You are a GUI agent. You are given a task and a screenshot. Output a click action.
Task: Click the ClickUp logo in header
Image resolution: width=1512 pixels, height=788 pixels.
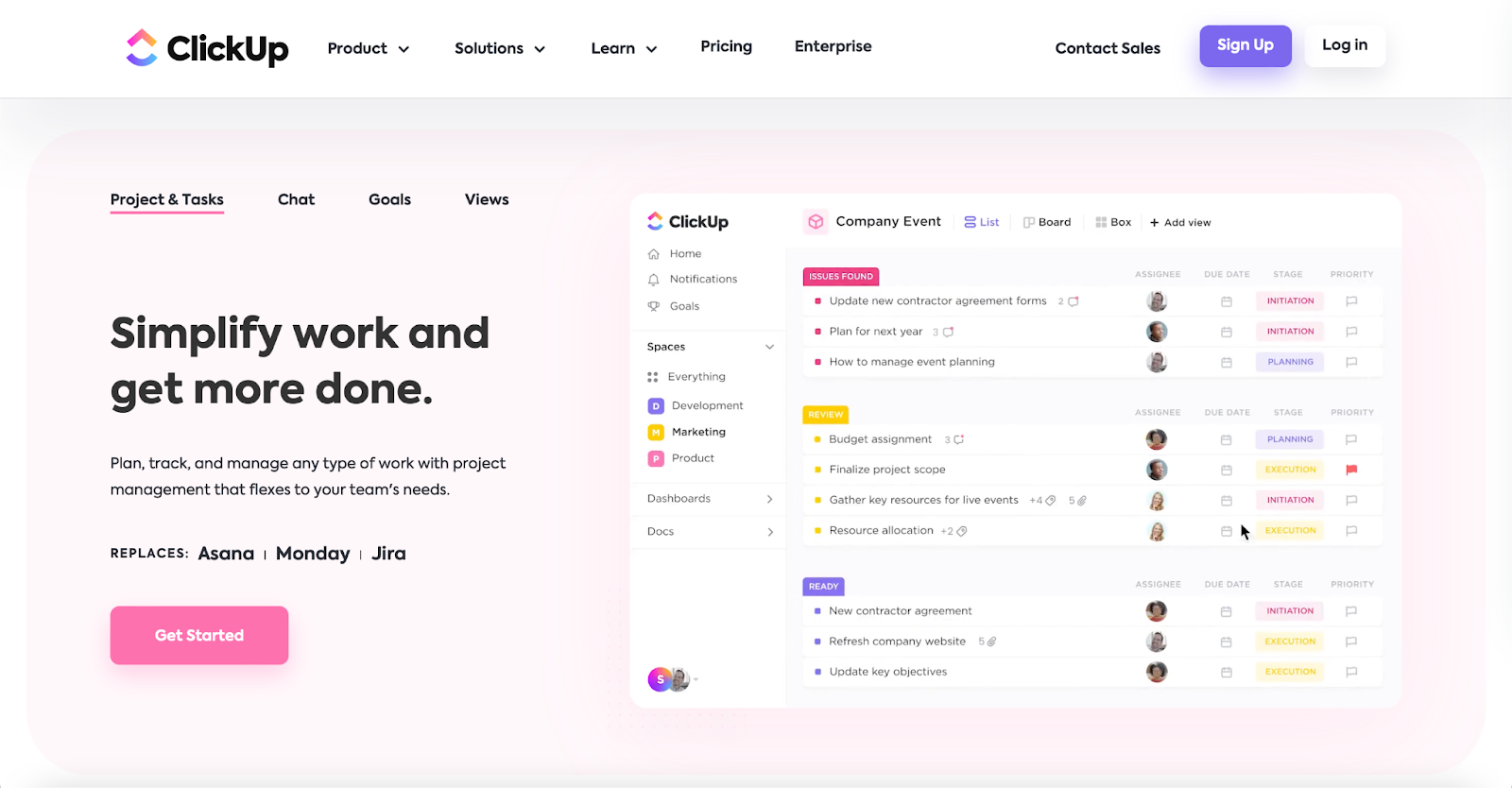(x=208, y=47)
